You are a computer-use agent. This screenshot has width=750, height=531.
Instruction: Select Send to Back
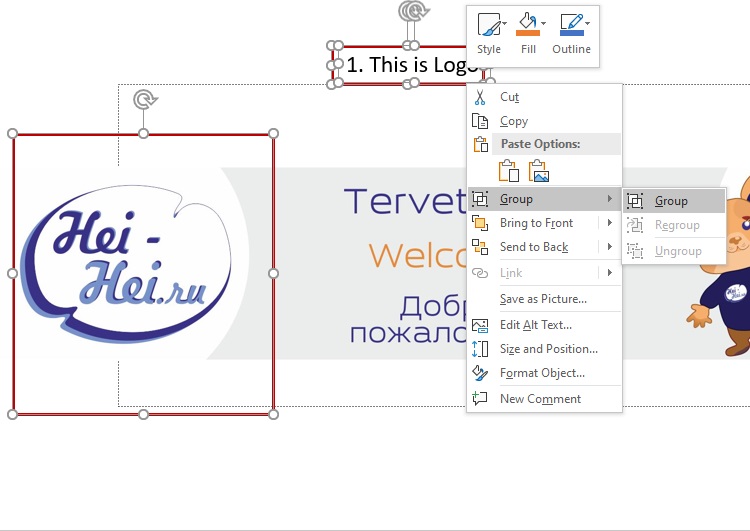tap(534, 247)
